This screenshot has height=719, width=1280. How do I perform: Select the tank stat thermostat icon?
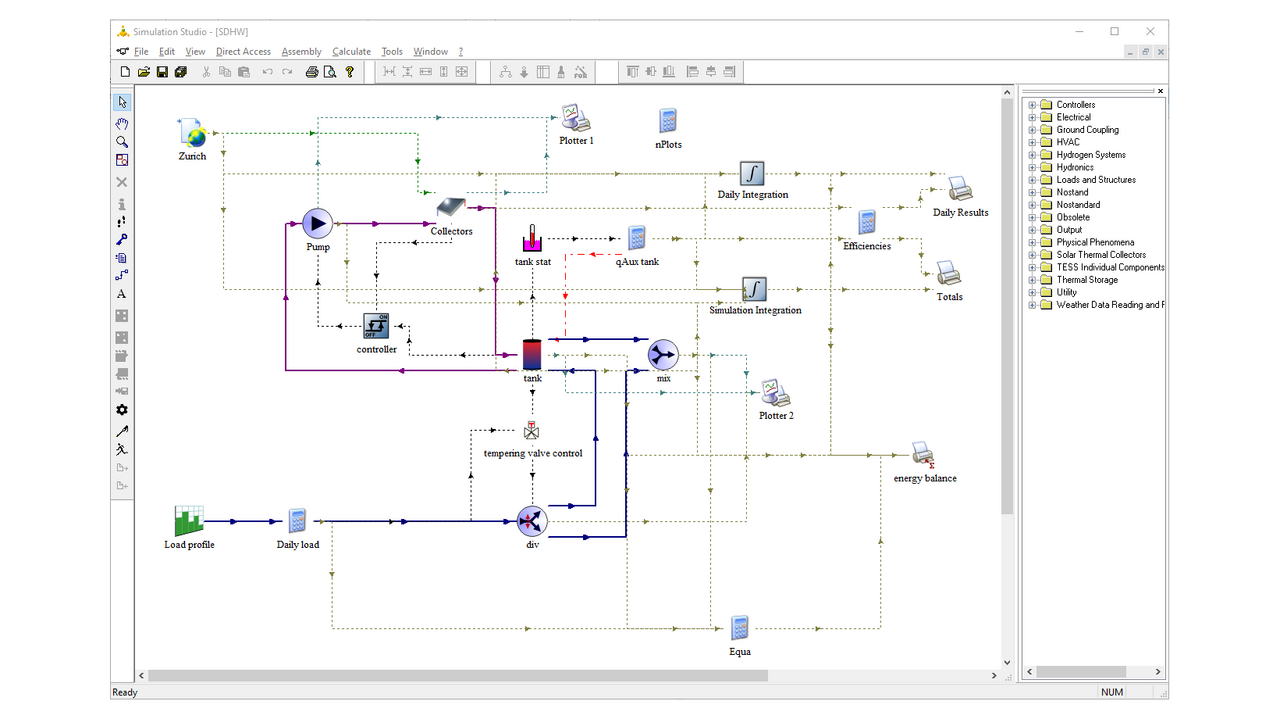[532, 239]
